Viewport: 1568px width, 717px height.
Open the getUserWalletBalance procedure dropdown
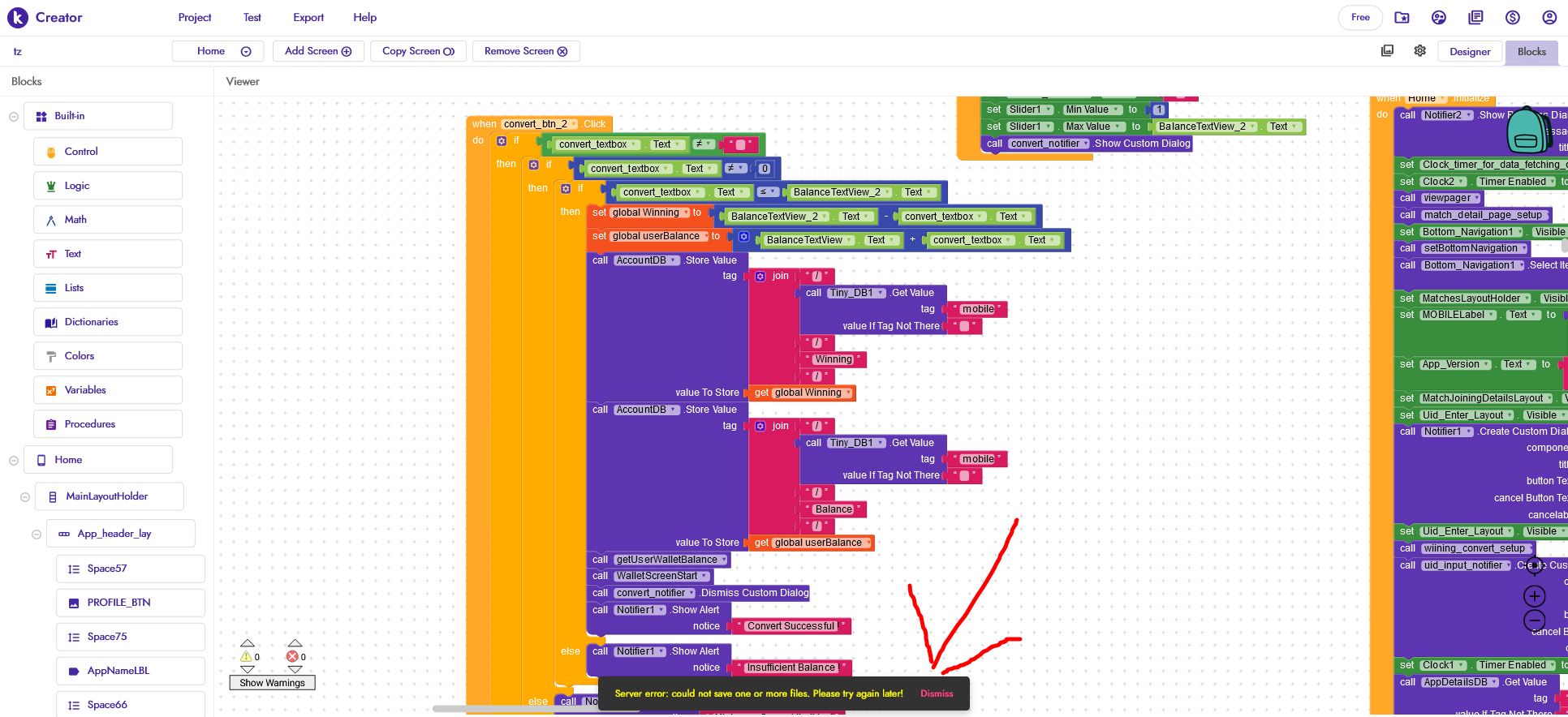pos(671,560)
